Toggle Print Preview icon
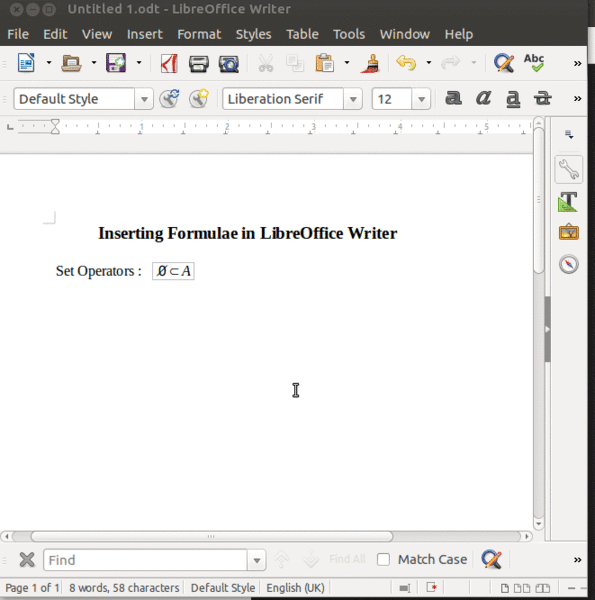 click(x=228, y=64)
